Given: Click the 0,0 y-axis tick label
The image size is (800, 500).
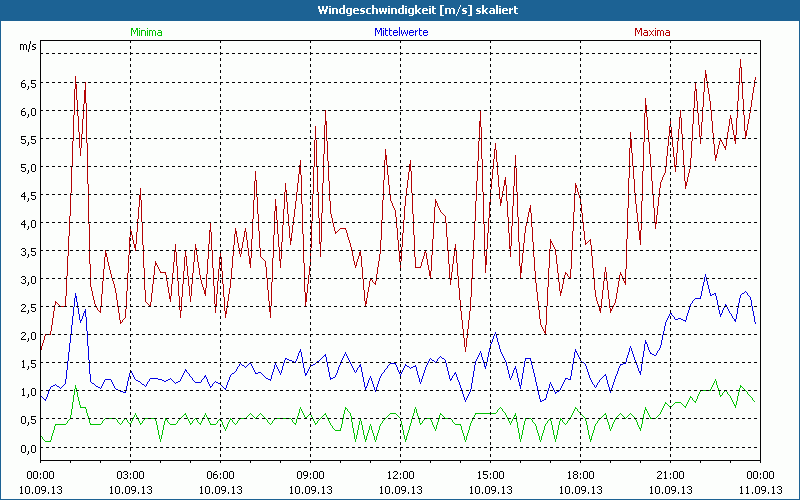Looking at the screenshot, I should (x=27, y=447).
